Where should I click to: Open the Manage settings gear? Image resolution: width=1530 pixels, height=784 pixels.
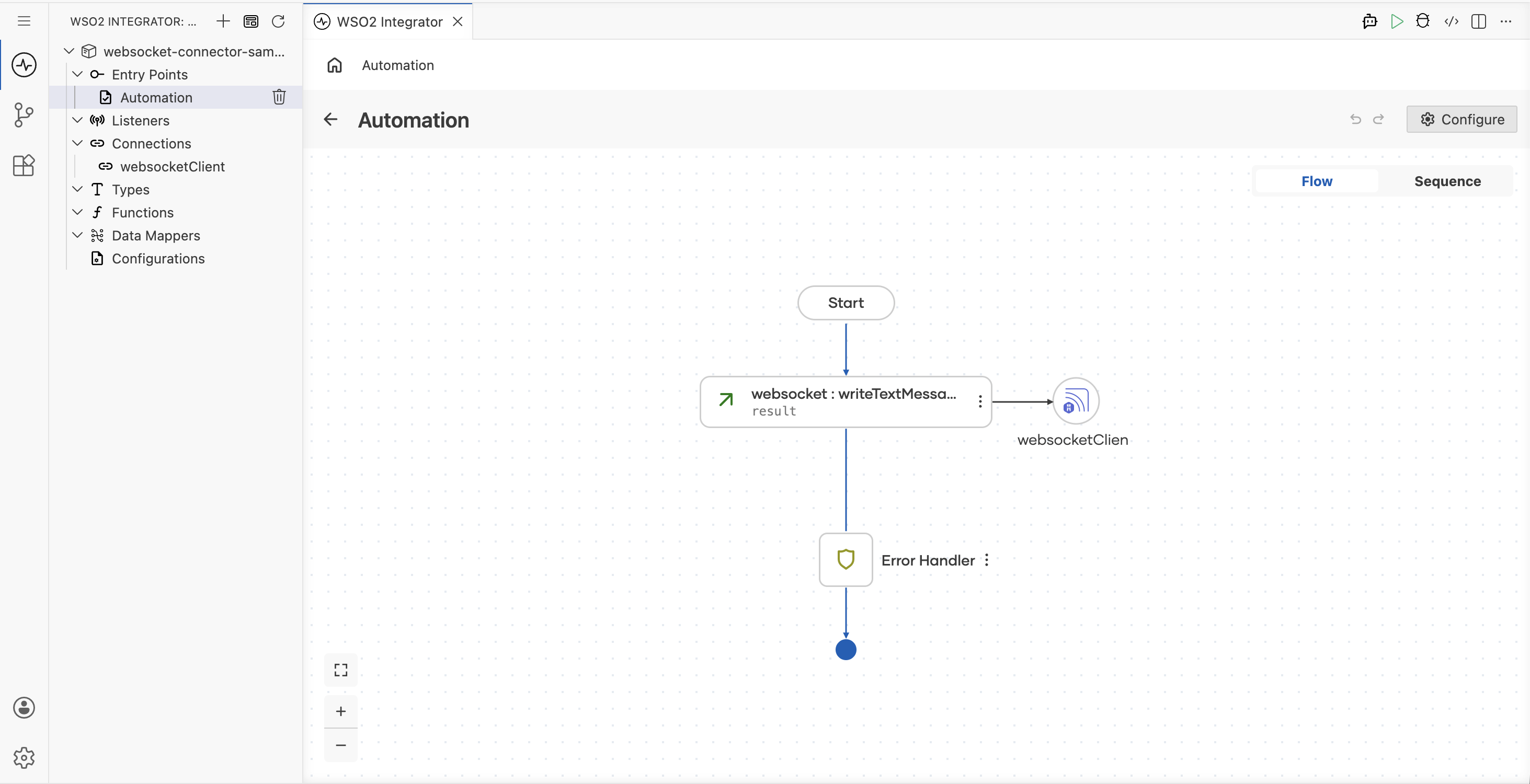pyautogui.click(x=24, y=757)
